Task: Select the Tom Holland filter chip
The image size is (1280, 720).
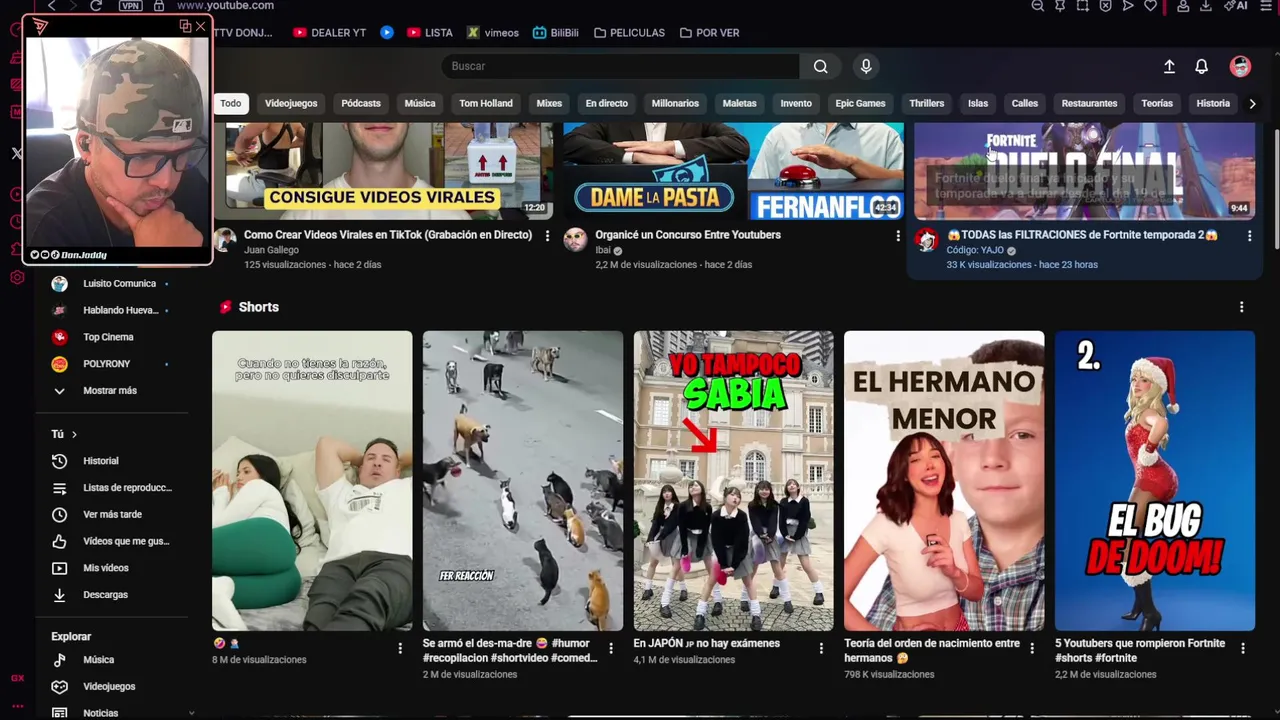Action: click(486, 103)
